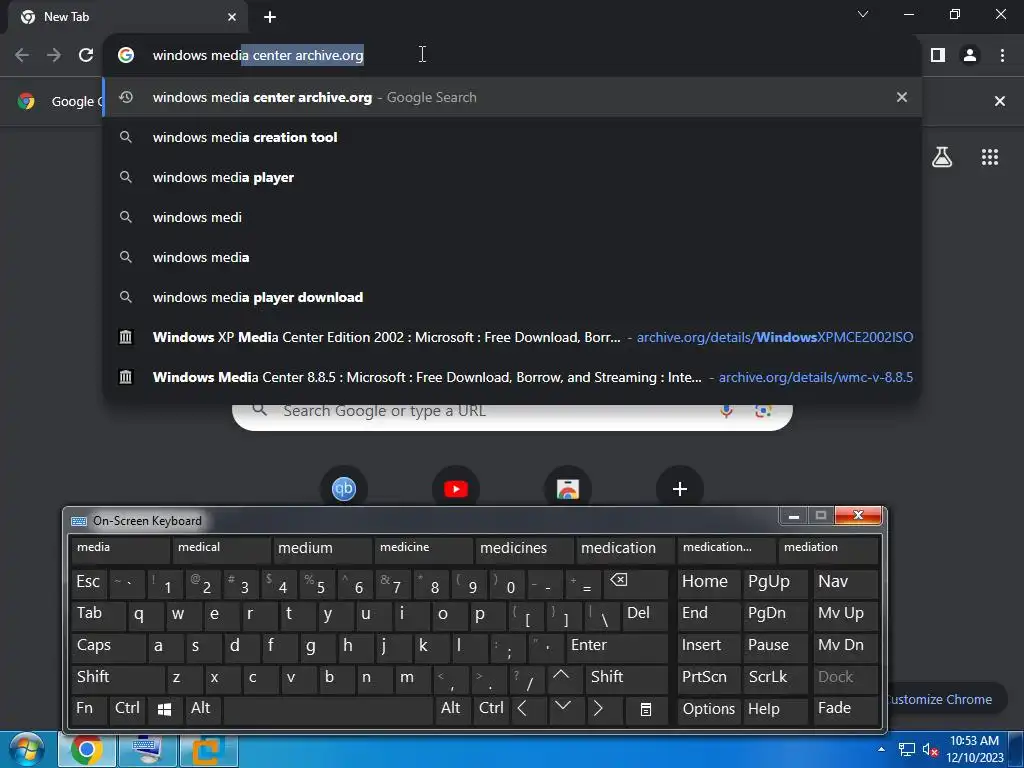The width and height of the screenshot is (1024, 768).
Task: Open the Windows Start button
Action: pos(27,750)
